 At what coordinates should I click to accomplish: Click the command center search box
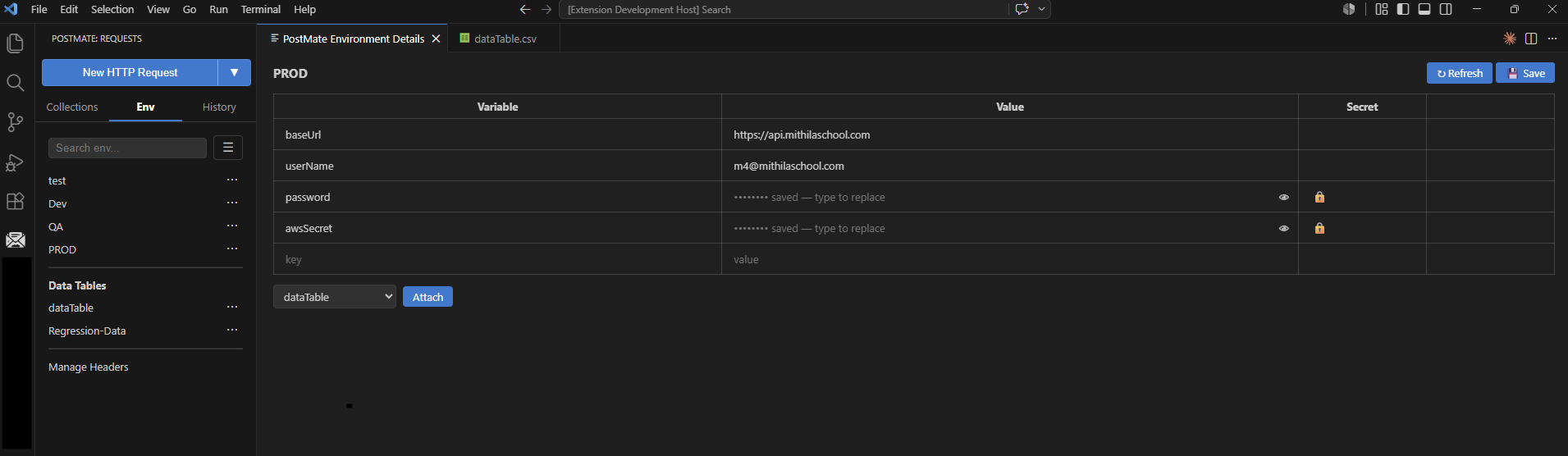[x=784, y=10]
